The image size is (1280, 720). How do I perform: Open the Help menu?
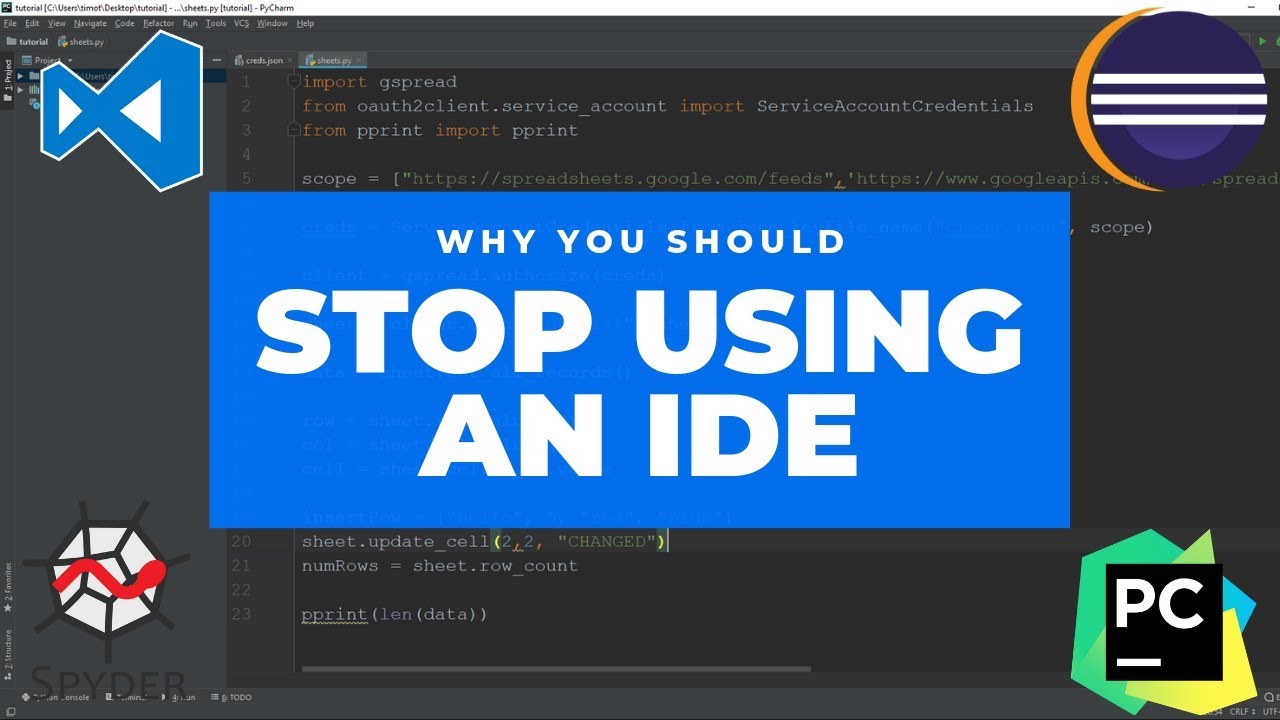(x=305, y=23)
